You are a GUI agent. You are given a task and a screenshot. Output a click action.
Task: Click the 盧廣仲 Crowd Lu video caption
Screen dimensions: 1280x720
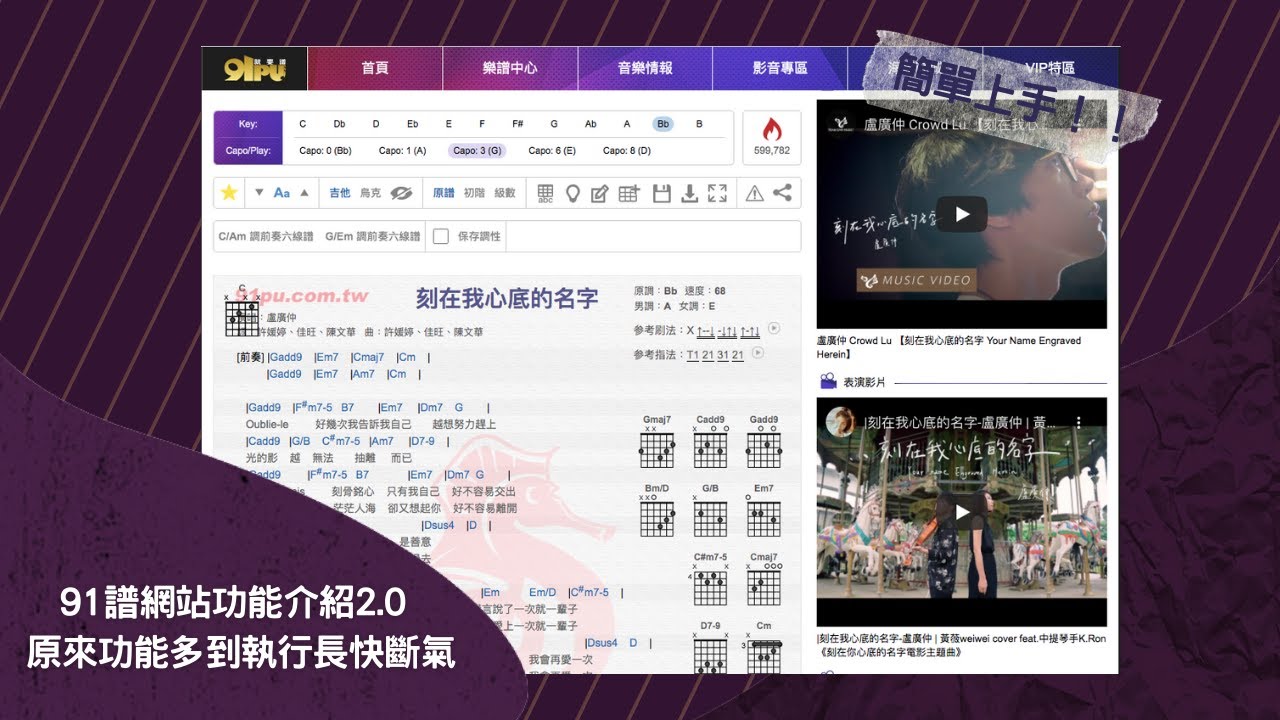tap(949, 347)
